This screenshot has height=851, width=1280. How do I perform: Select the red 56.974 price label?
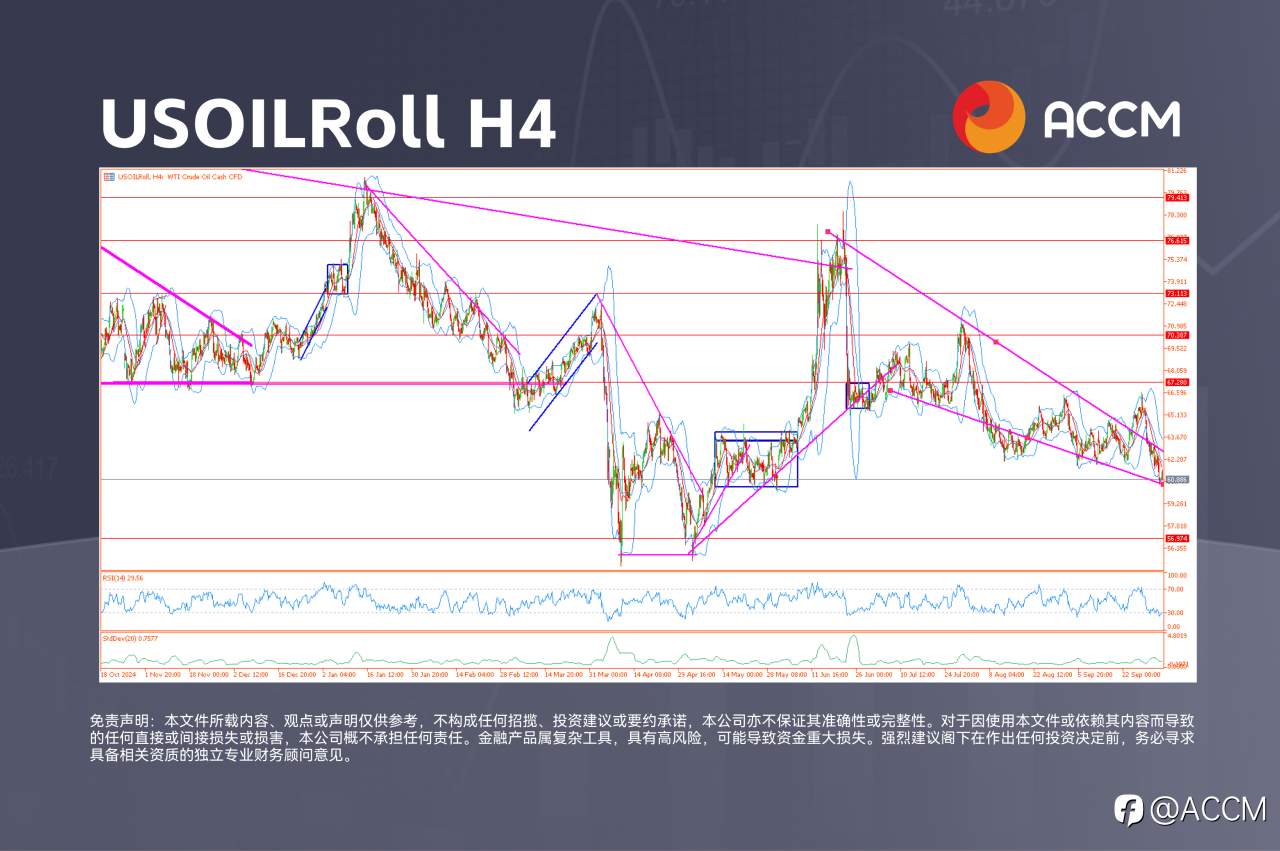[1176, 538]
